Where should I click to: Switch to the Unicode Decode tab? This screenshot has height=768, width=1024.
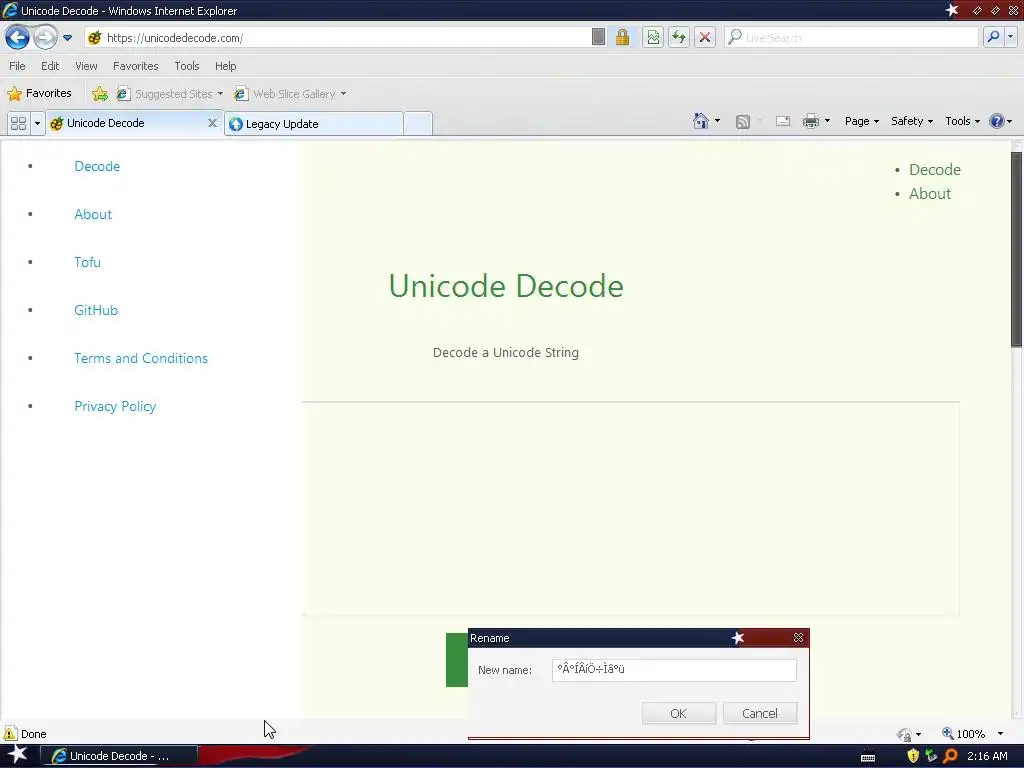pyautogui.click(x=127, y=123)
